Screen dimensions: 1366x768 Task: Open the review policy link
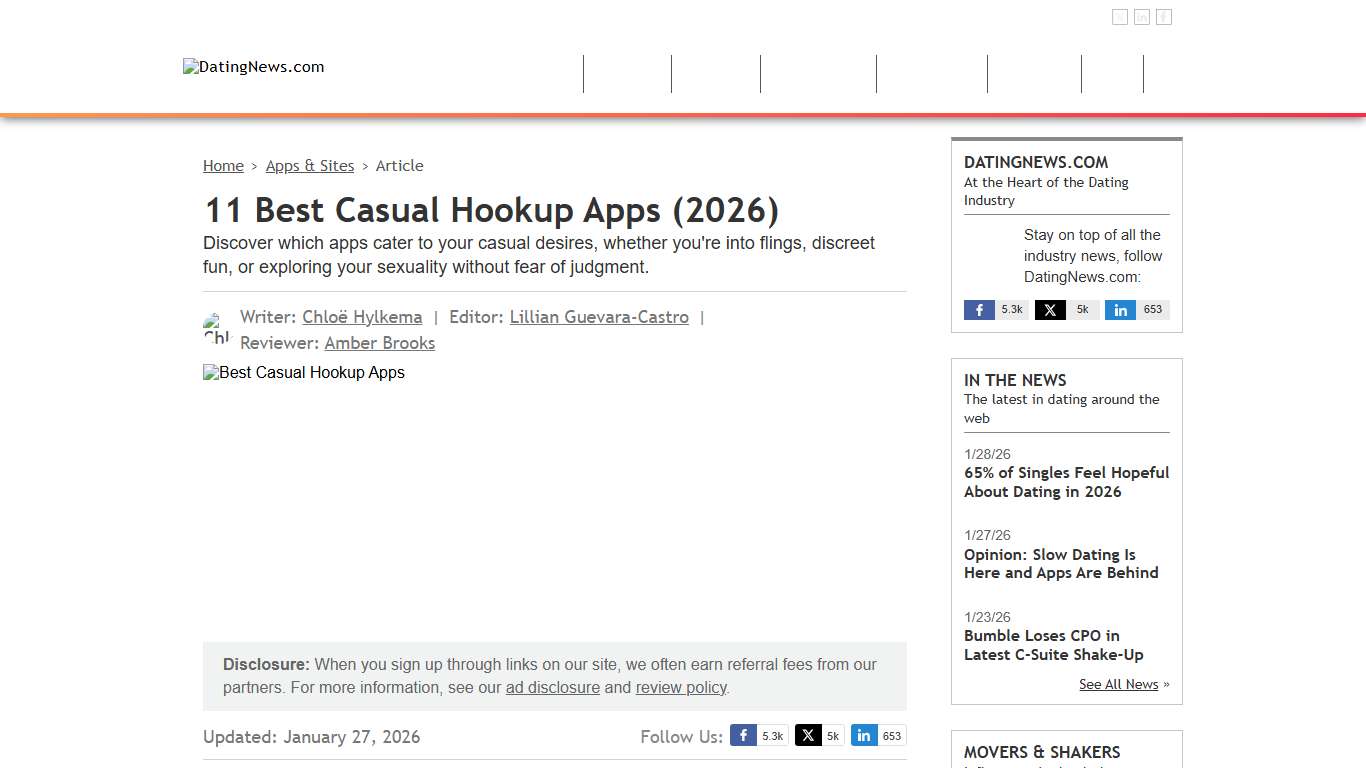tap(681, 687)
